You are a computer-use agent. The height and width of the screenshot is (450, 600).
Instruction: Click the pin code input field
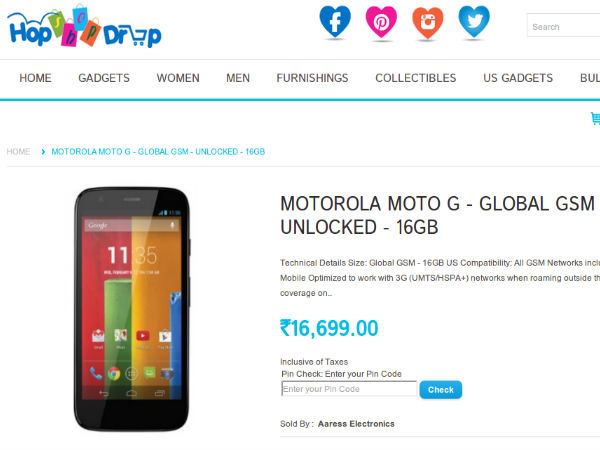tap(349, 389)
